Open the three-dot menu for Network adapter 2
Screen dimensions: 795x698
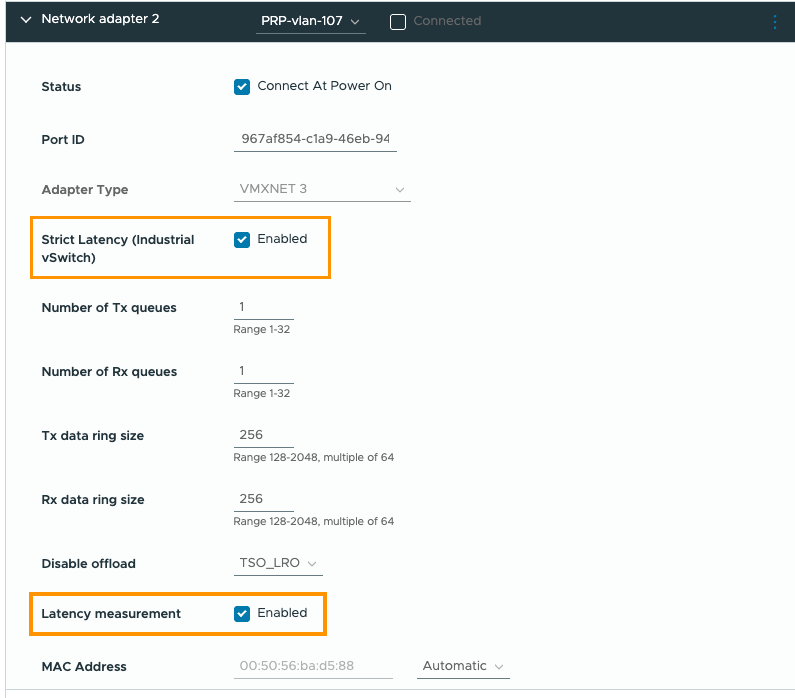[x=775, y=21]
